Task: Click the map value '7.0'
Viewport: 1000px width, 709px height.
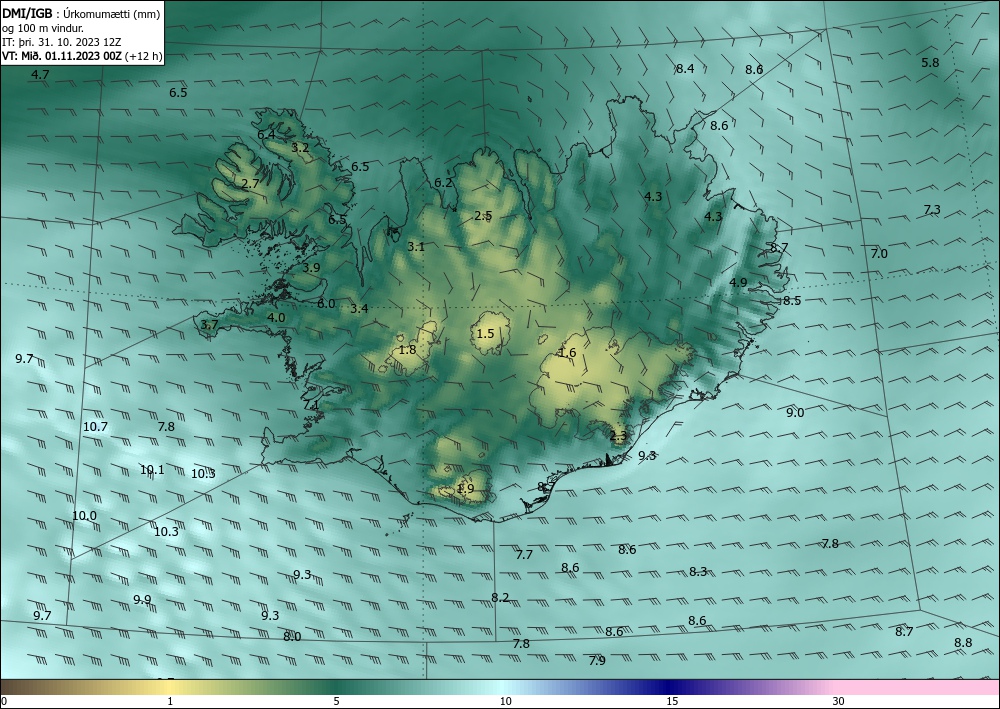Action: pyautogui.click(x=879, y=254)
